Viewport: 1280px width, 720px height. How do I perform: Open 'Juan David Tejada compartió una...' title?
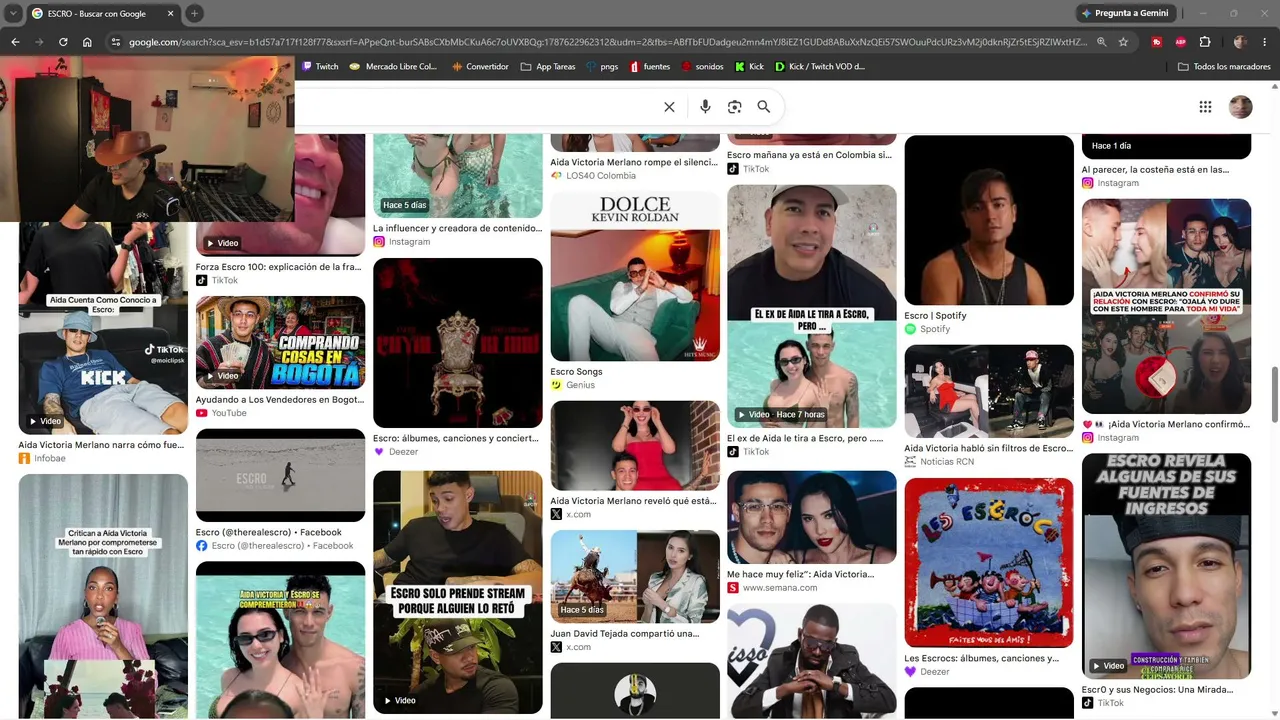click(x=625, y=634)
